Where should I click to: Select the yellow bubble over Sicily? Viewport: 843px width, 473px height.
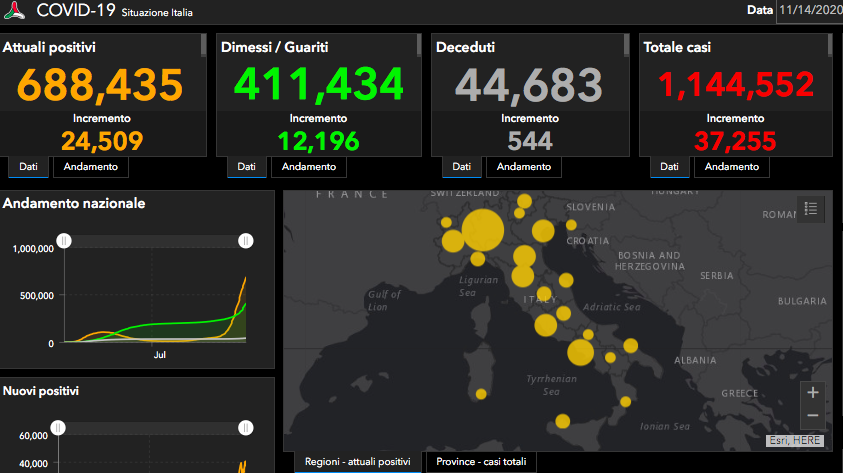562,421
